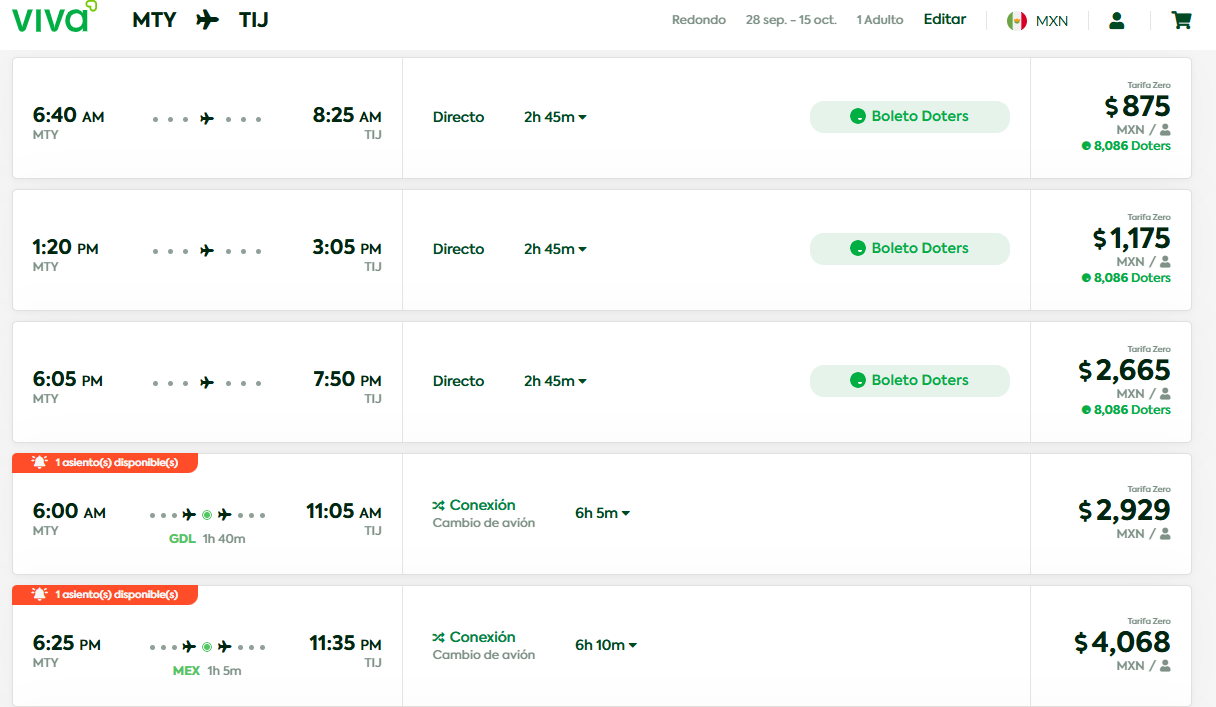1216x707 pixels.
Task: Click the MEX connection stop indicator
Action: pos(207,647)
